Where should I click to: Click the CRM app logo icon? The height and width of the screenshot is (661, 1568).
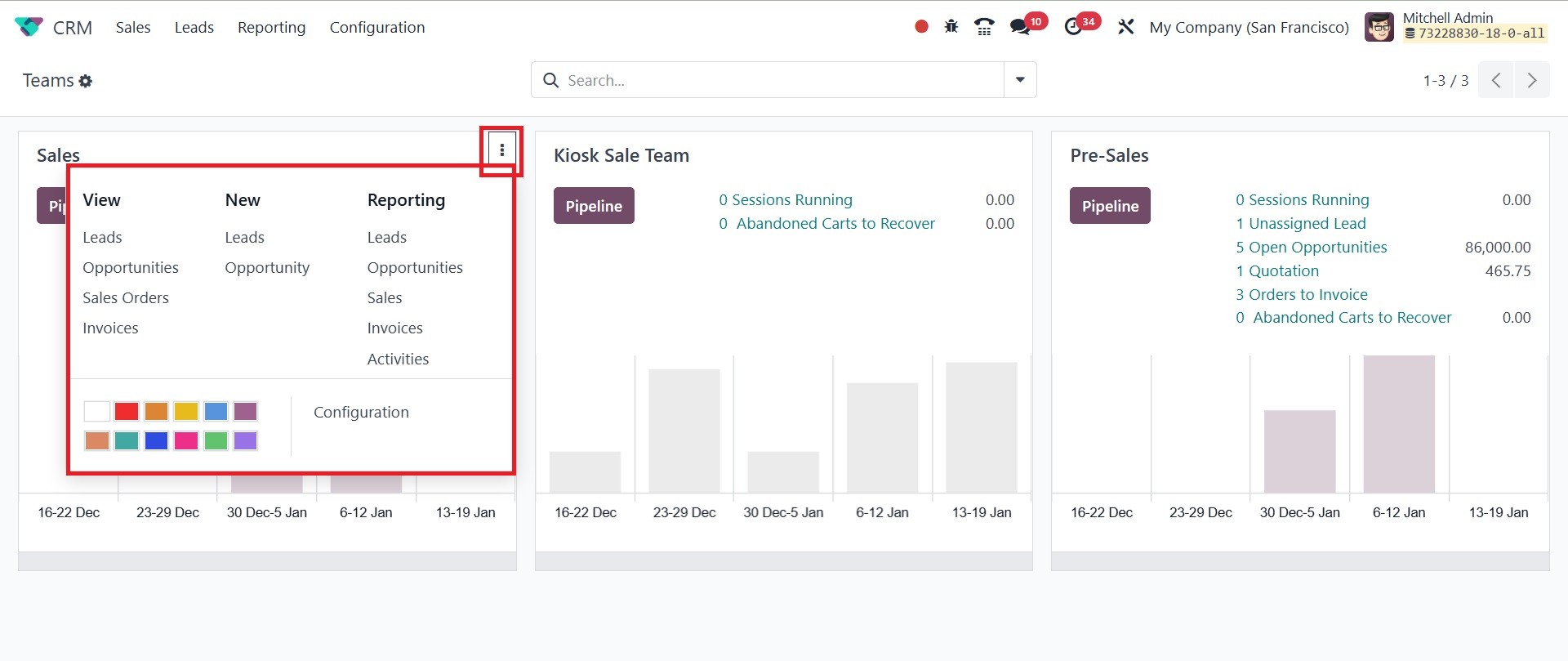tap(29, 27)
